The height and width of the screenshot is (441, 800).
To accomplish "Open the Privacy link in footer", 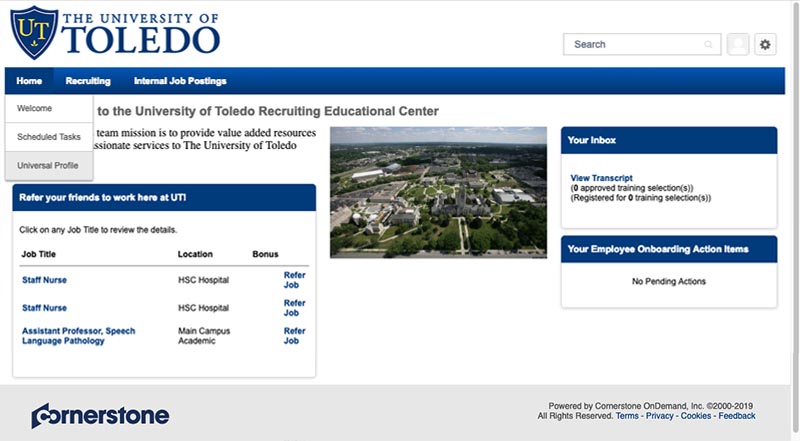I will 659,416.
